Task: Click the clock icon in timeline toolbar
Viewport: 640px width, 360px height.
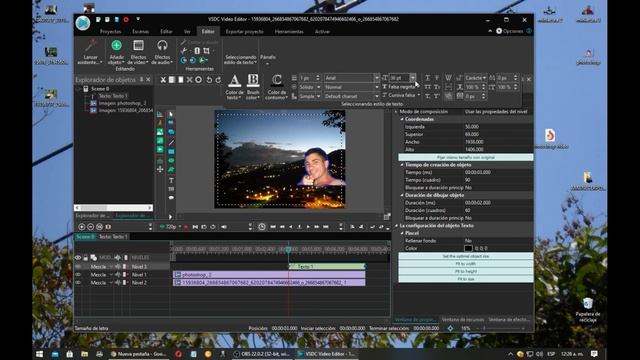Action: click(x=262, y=227)
